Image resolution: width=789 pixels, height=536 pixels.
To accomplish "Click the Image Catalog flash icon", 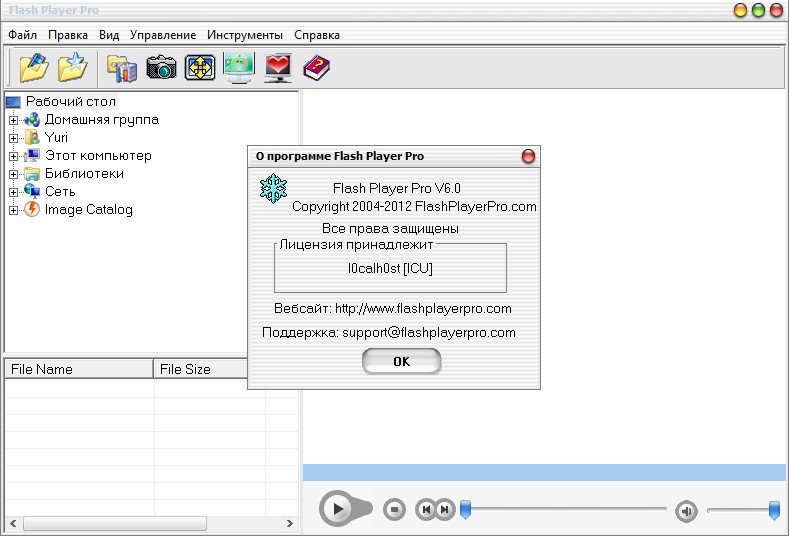I will point(32,209).
